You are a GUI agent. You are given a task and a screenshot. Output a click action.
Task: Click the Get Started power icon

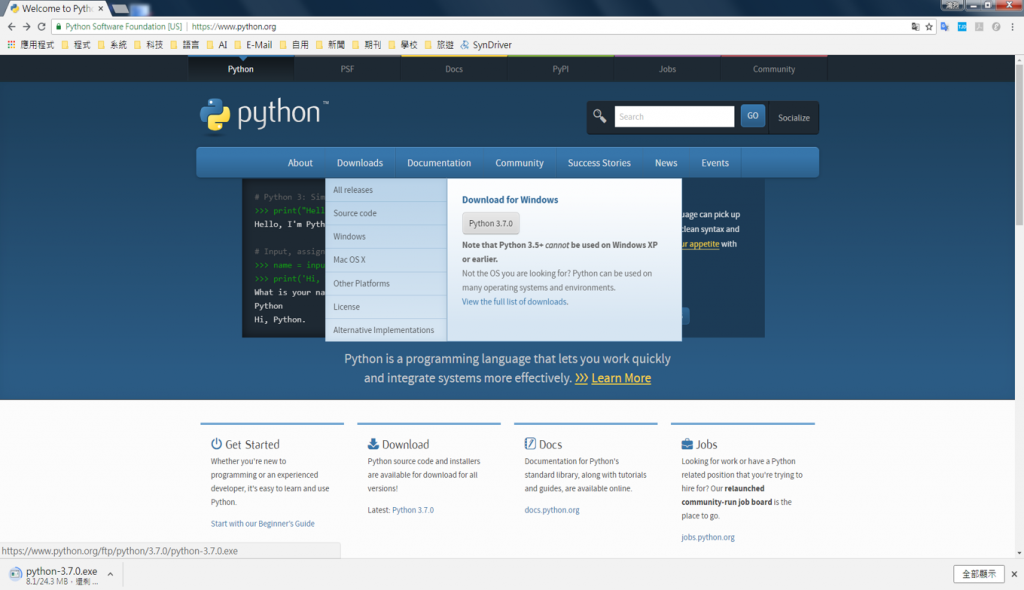[216, 444]
